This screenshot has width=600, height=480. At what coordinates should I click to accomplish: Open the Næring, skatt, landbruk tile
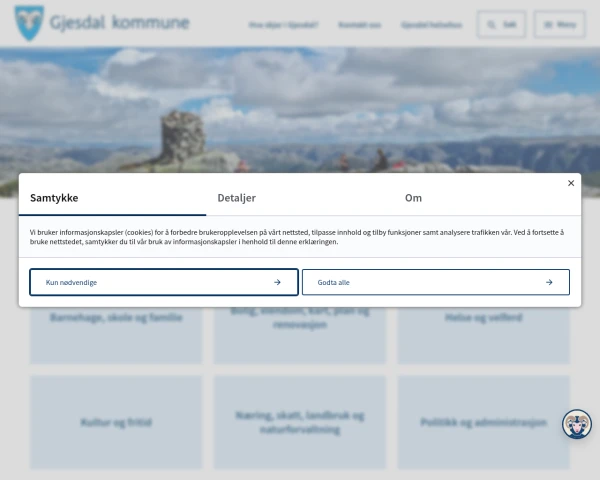(x=300, y=422)
